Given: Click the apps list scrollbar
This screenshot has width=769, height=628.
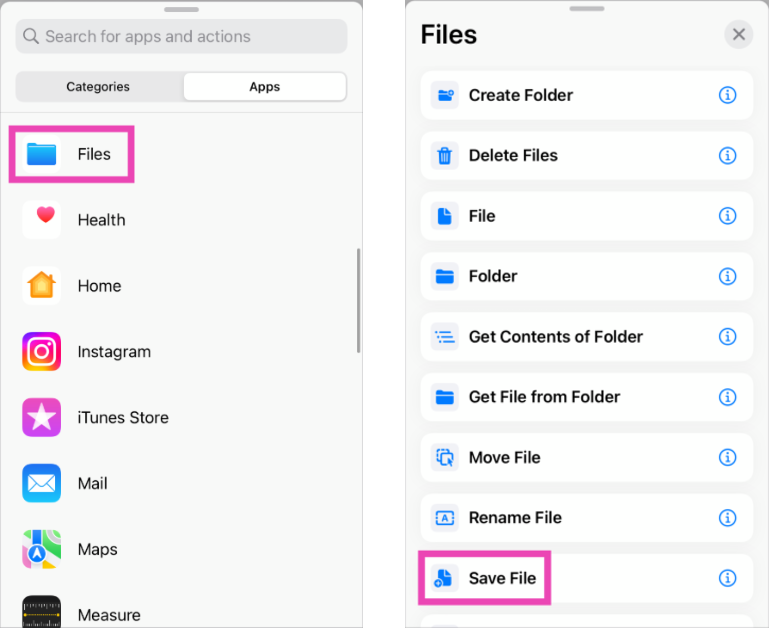Looking at the screenshot, I should click(x=358, y=300).
